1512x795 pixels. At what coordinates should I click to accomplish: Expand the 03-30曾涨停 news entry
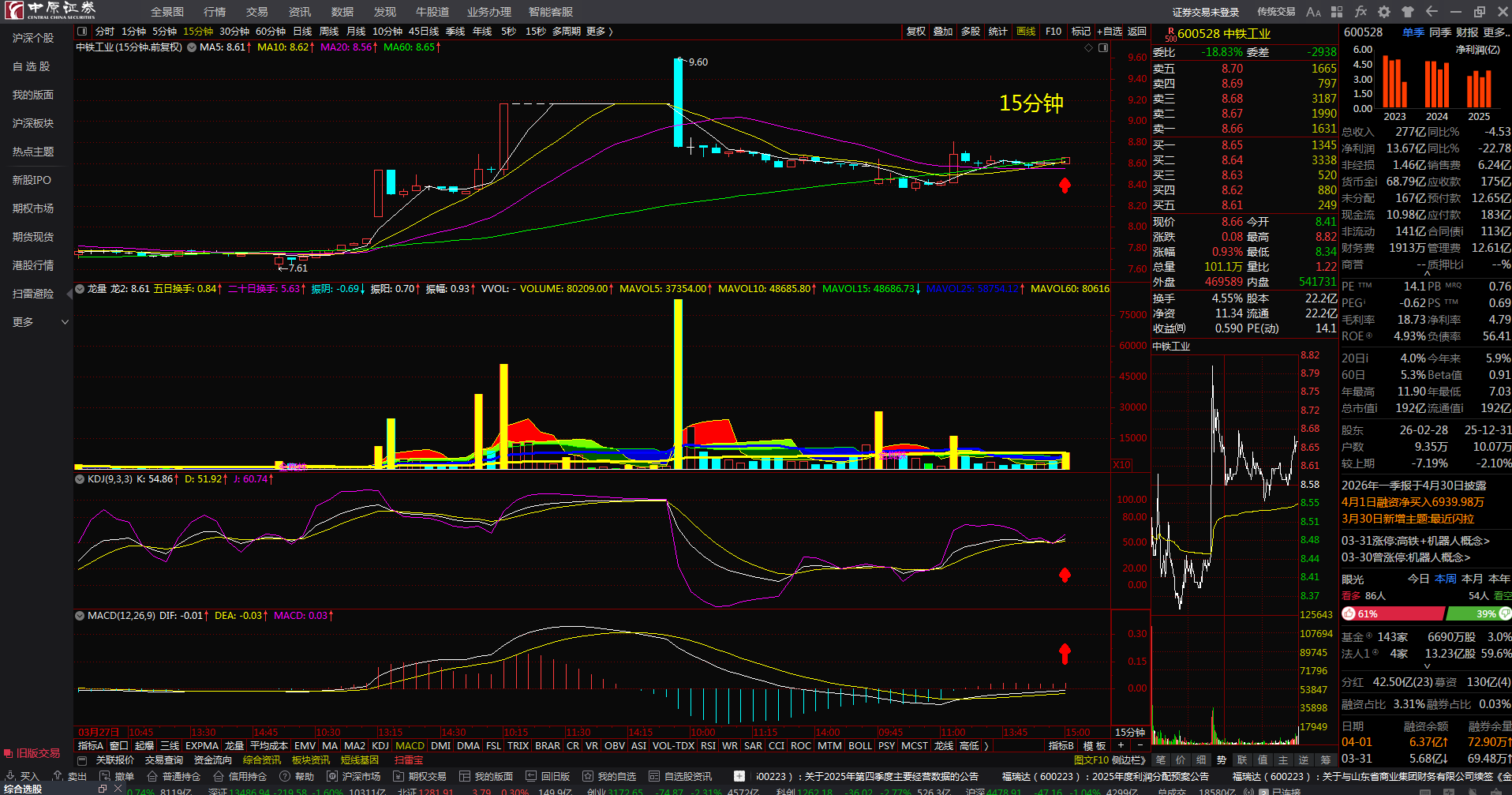(x=1405, y=557)
